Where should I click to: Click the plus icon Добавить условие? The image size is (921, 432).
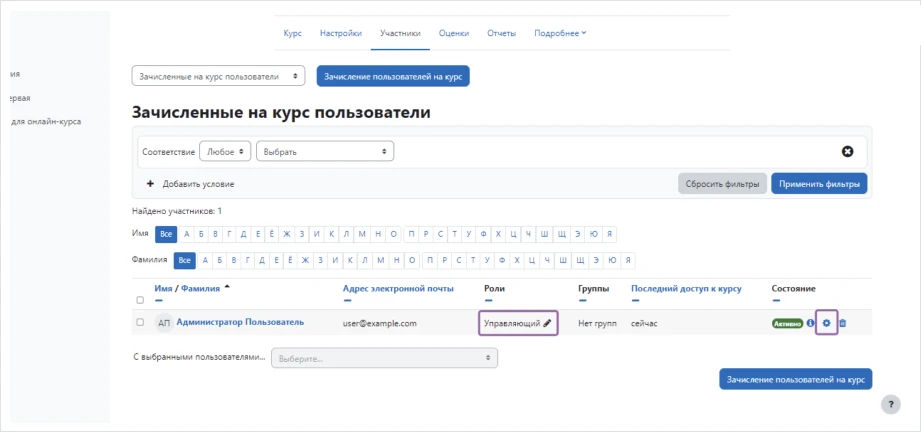pos(150,184)
